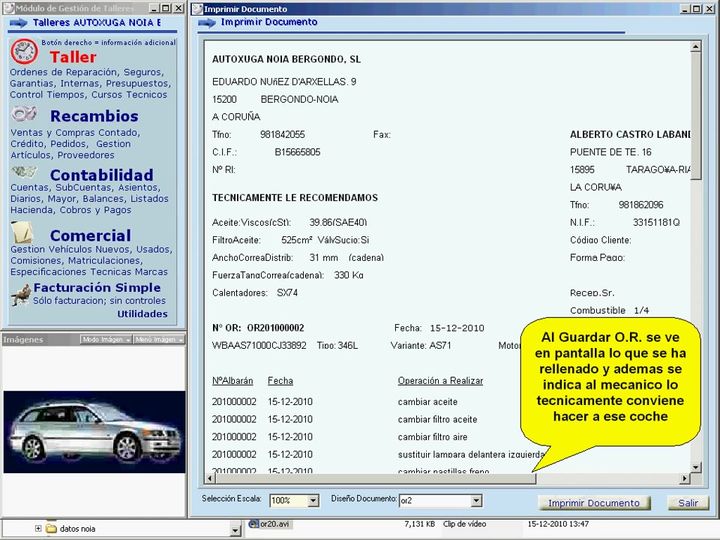
Task: Click the preview horizontal scrollbar thumb
Action: pos(376,478)
